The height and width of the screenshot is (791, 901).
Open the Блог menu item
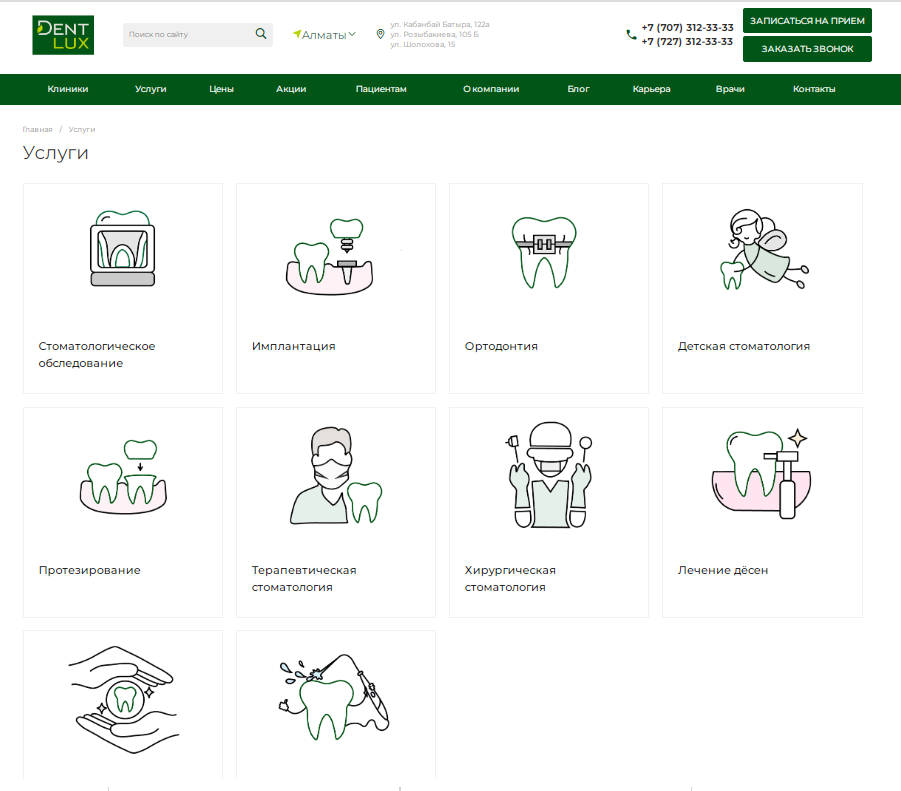[x=579, y=89]
